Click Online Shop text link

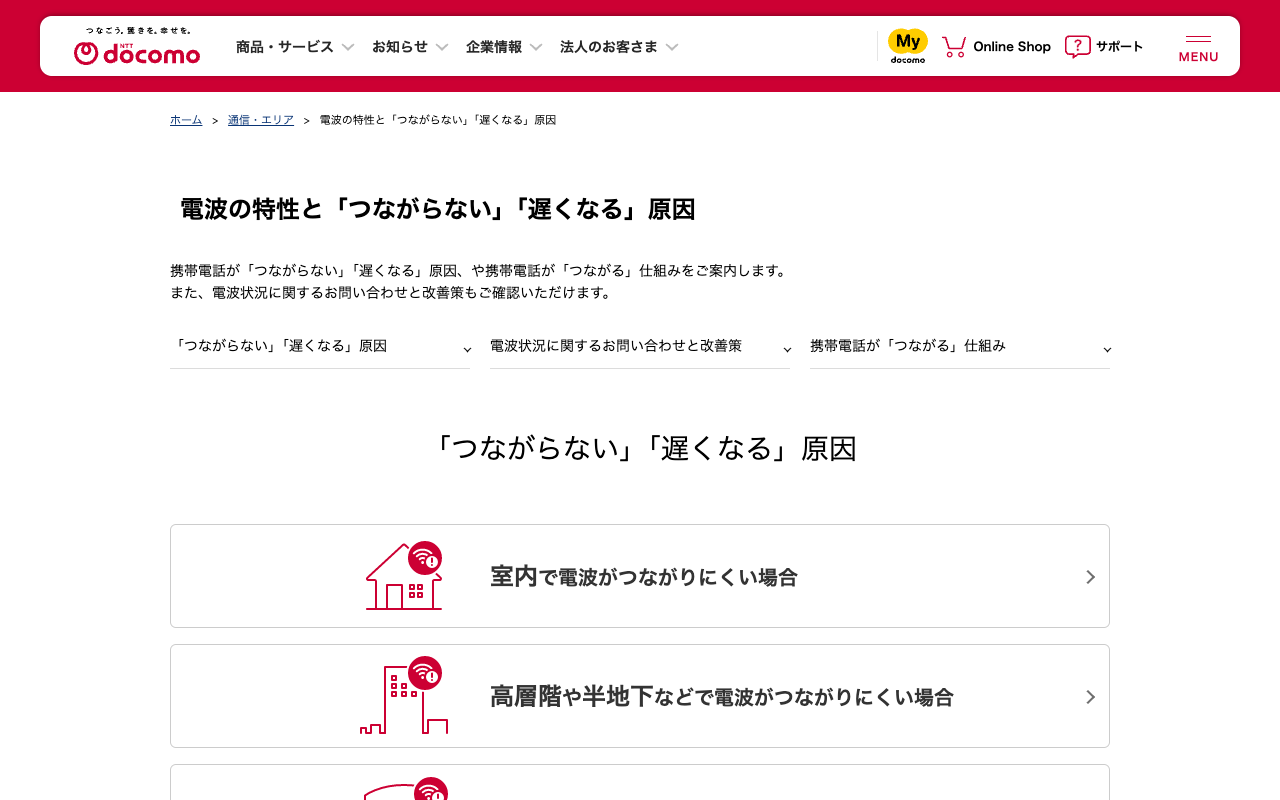pos(1012,46)
